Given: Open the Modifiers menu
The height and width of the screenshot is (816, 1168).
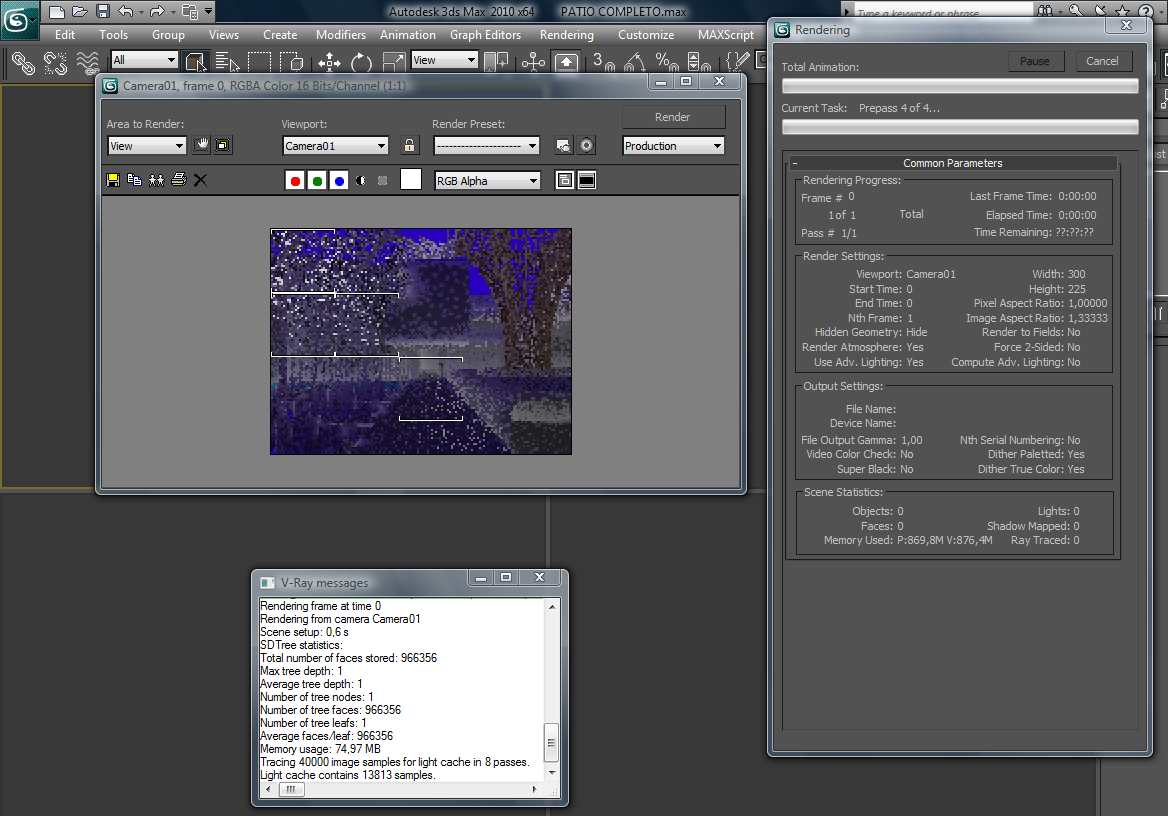Looking at the screenshot, I should [x=340, y=34].
